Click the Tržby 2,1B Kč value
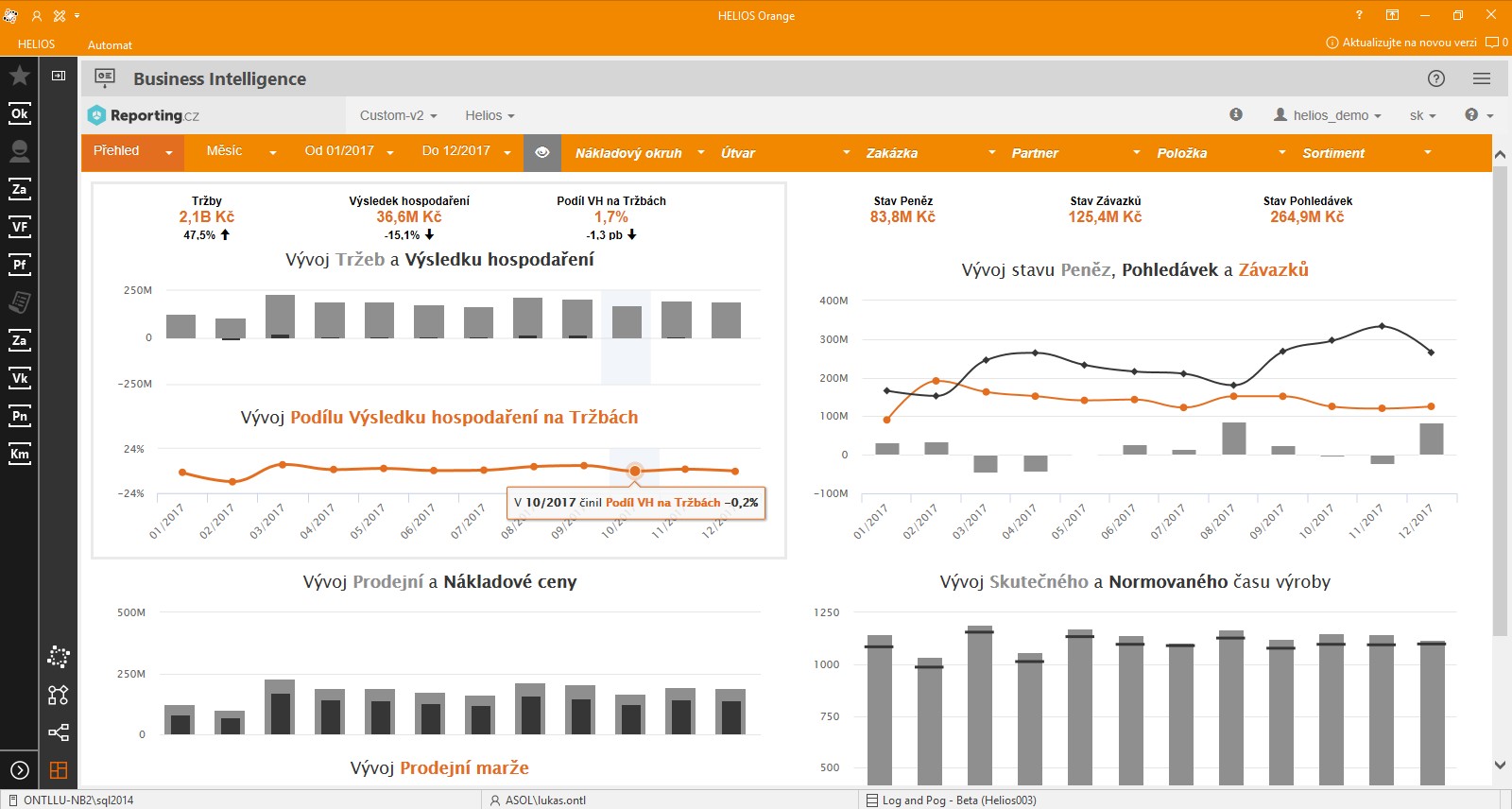The height and width of the screenshot is (809, 1512). [x=206, y=216]
